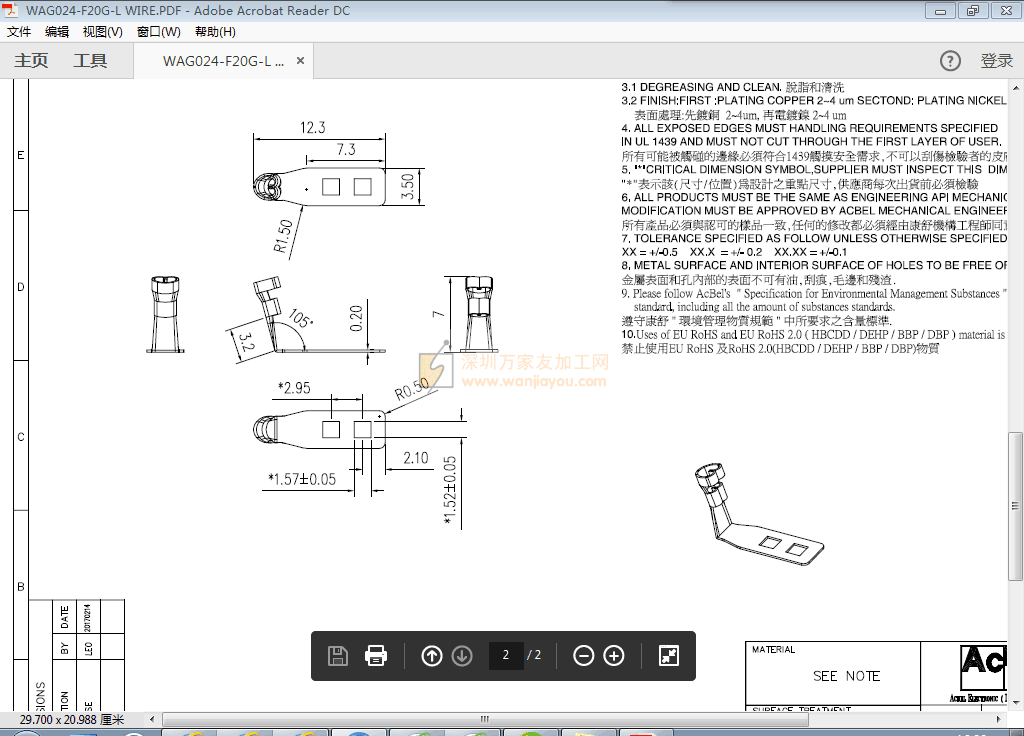Click the next page down arrow
The height and width of the screenshot is (736, 1024).
[462, 656]
